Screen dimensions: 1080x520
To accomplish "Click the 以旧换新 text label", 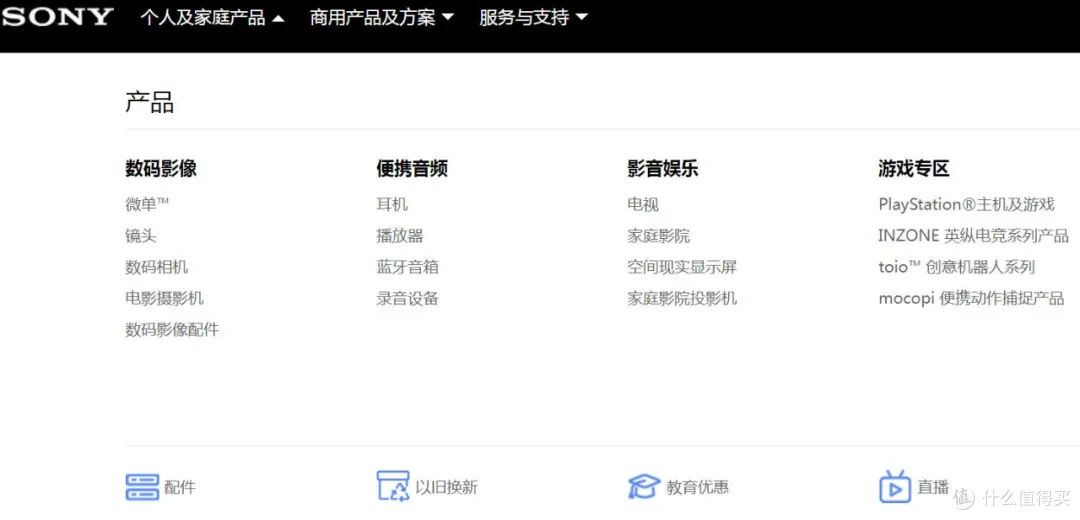I will coord(446,488).
